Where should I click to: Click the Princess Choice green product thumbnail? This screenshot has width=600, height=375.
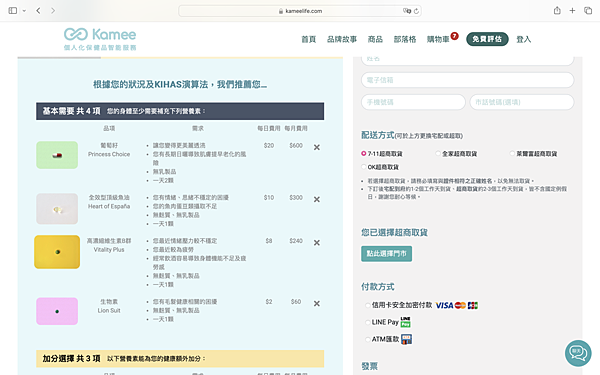pyautogui.click(x=57, y=155)
